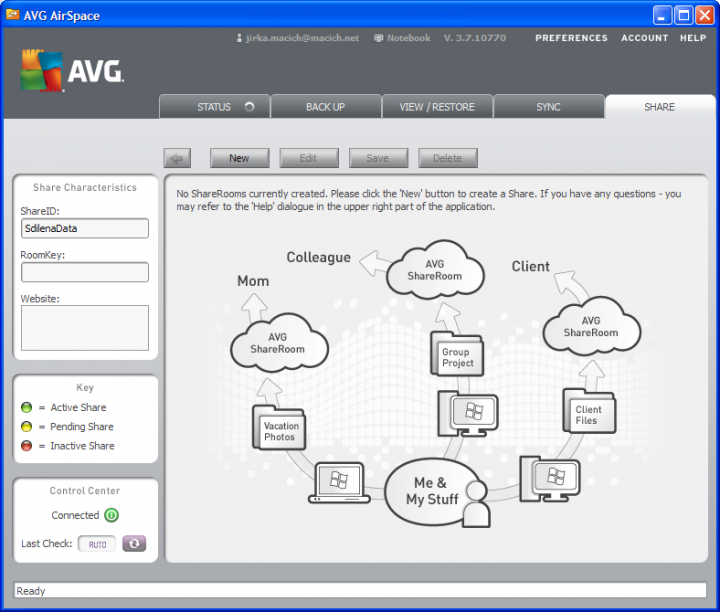Viewport: 720px width, 612px height.
Task: Click the Delete button
Action: pyautogui.click(x=448, y=158)
